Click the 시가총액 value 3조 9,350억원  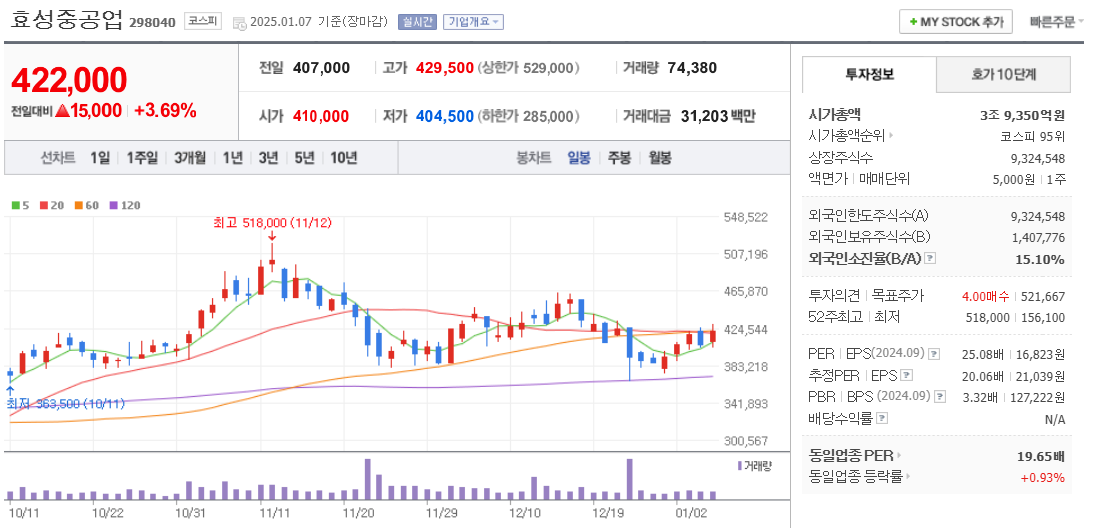click(1022, 115)
